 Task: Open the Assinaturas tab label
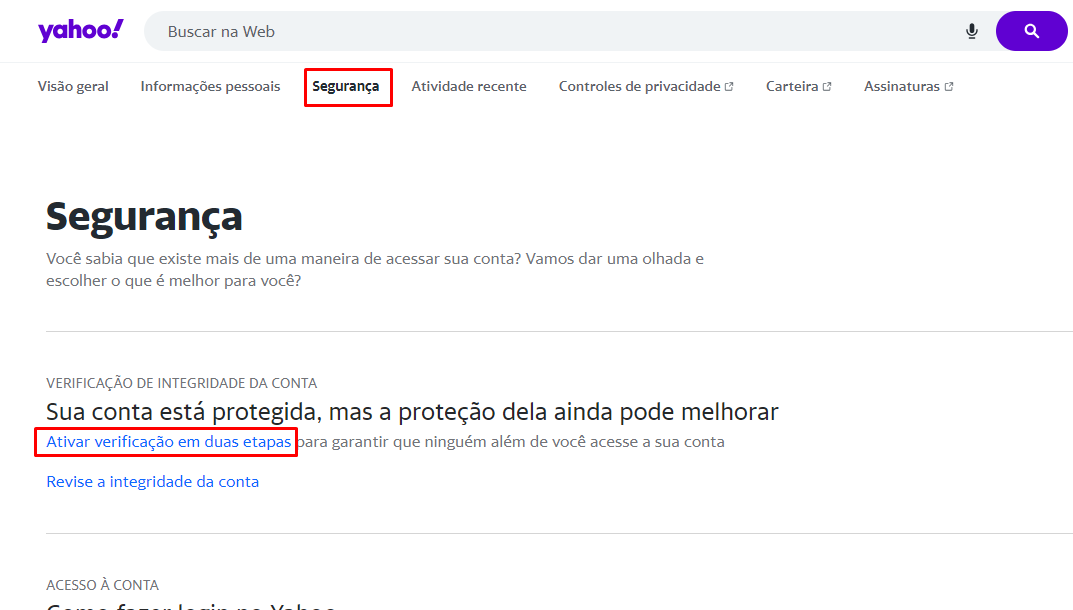point(901,87)
